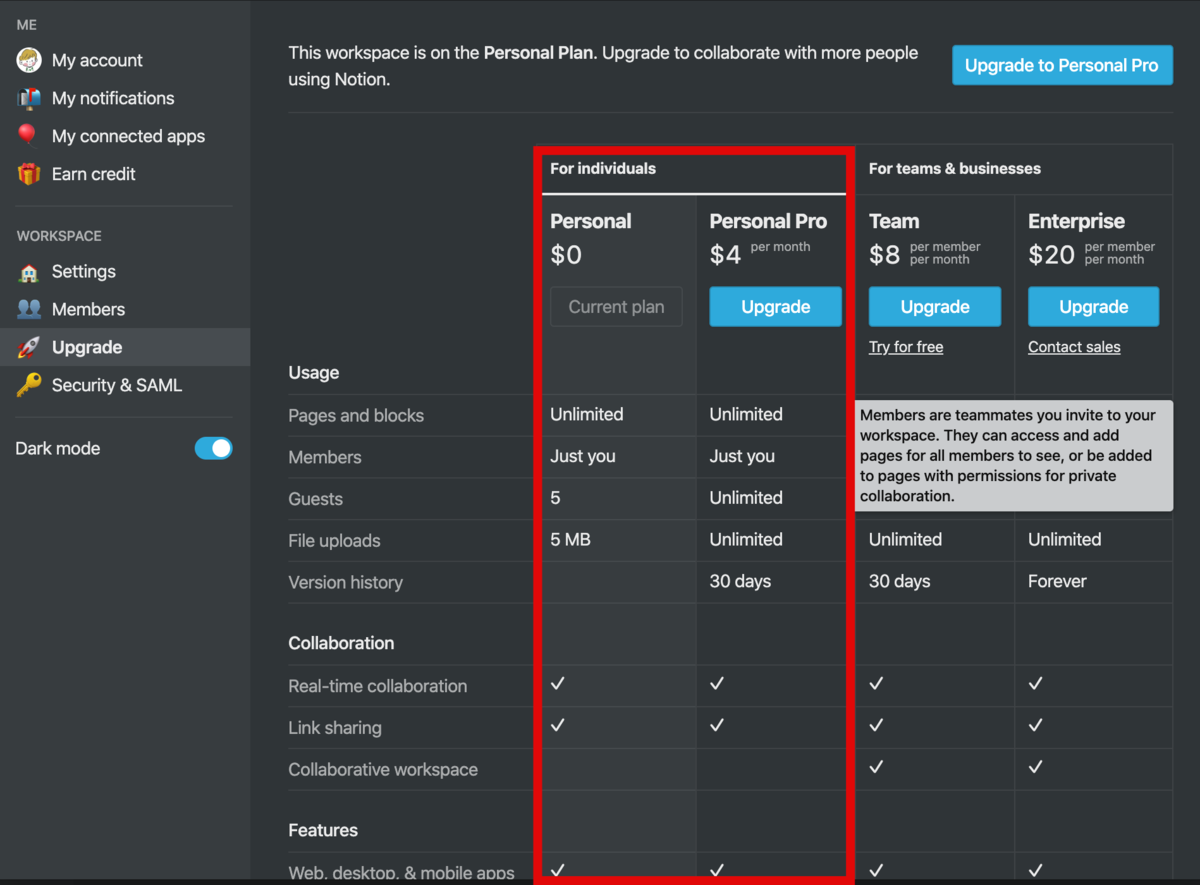
Task: Upgrade to the Team plan
Action: (x=935, y=307)
